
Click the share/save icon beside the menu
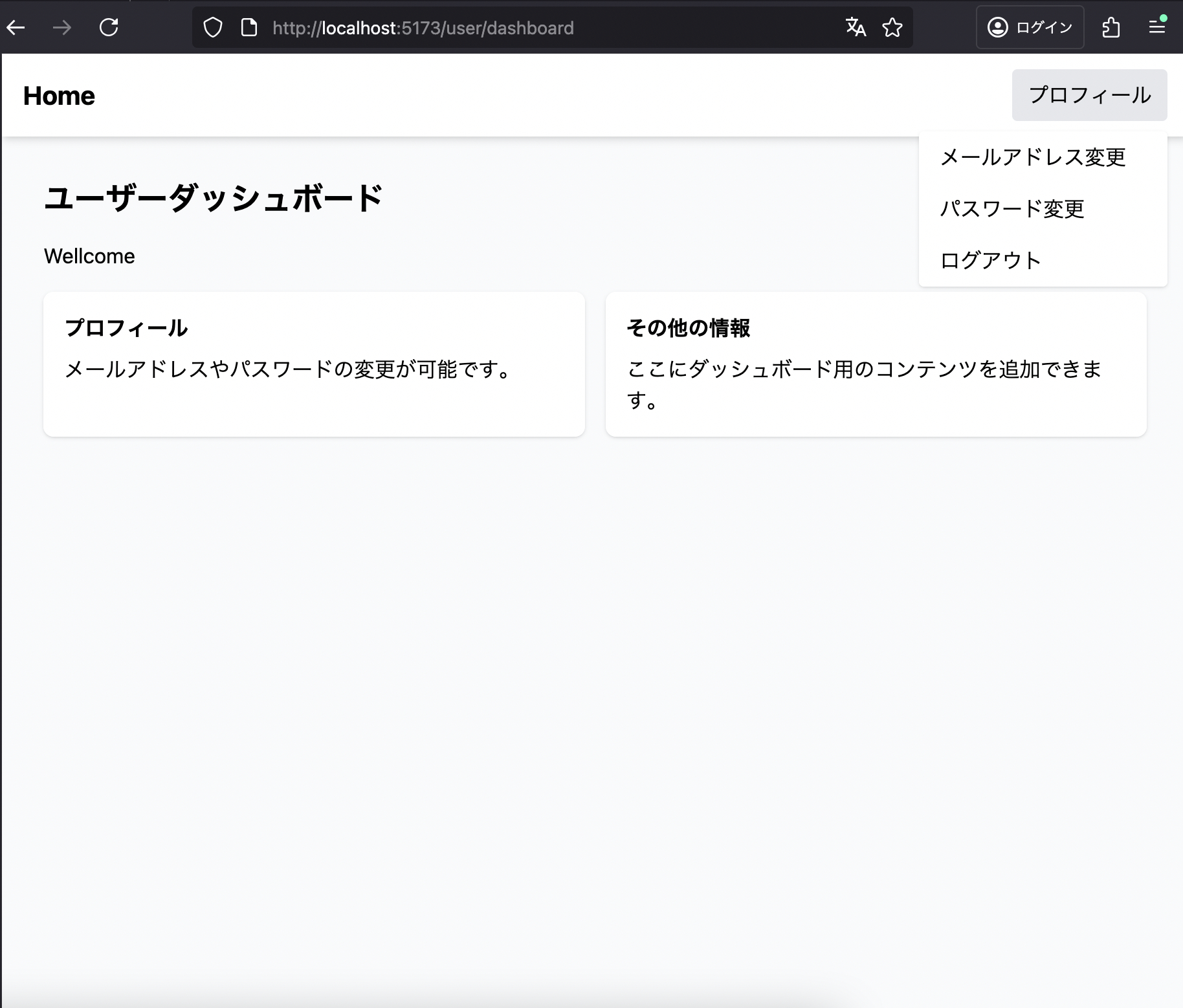(1111, 27)
